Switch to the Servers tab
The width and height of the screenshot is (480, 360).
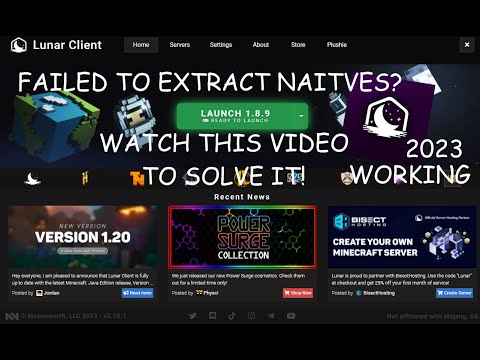click(x=180, y=45)
